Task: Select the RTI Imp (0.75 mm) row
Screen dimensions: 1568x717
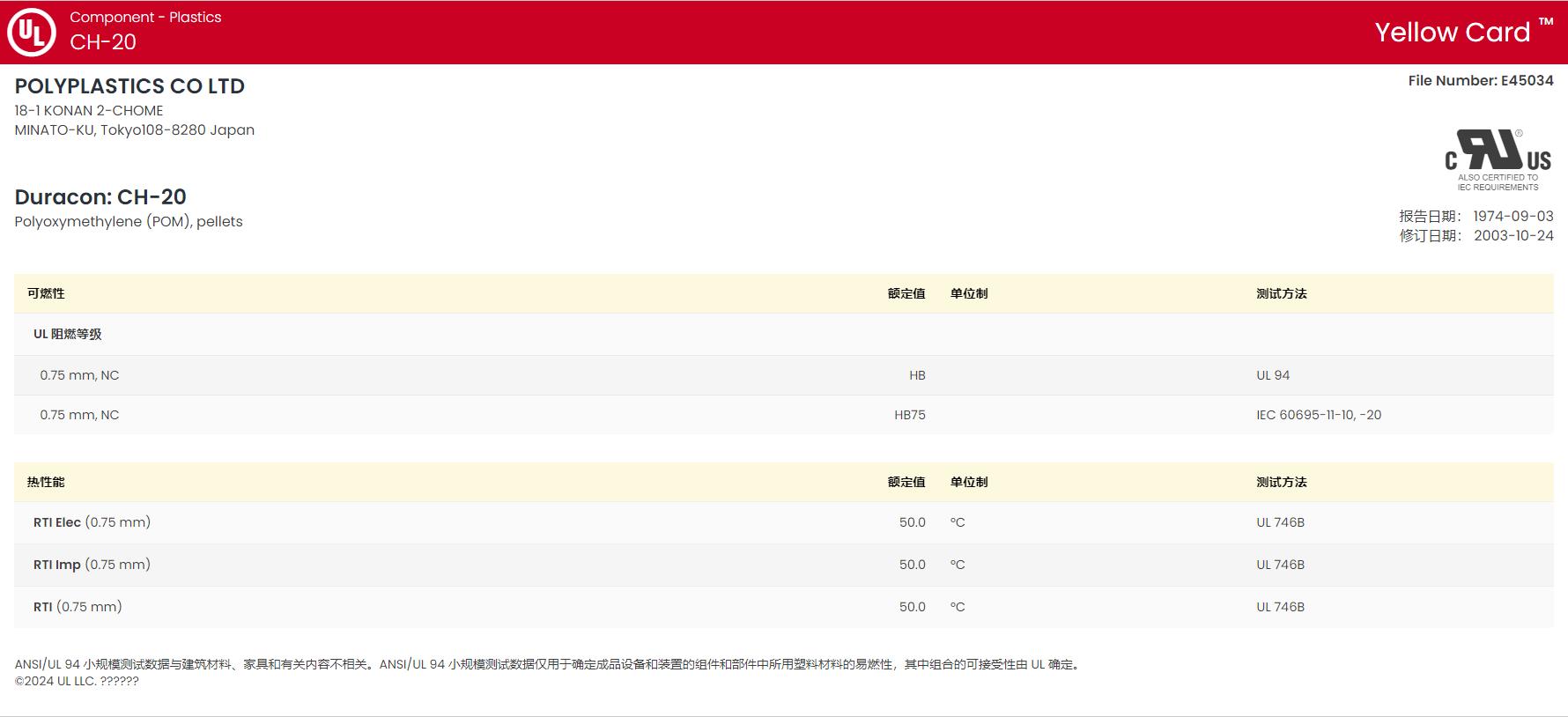Action: 92,565
